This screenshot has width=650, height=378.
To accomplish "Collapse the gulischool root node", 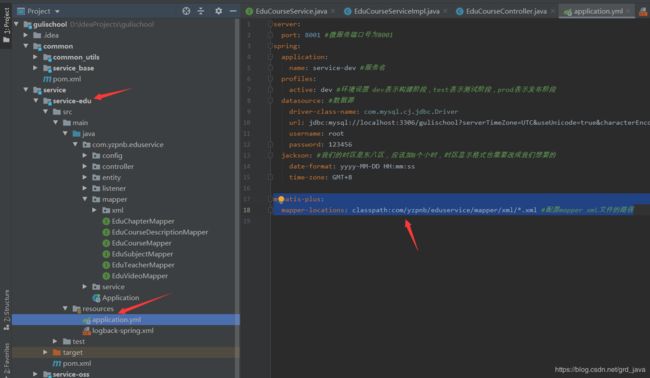I will (16, 24).
